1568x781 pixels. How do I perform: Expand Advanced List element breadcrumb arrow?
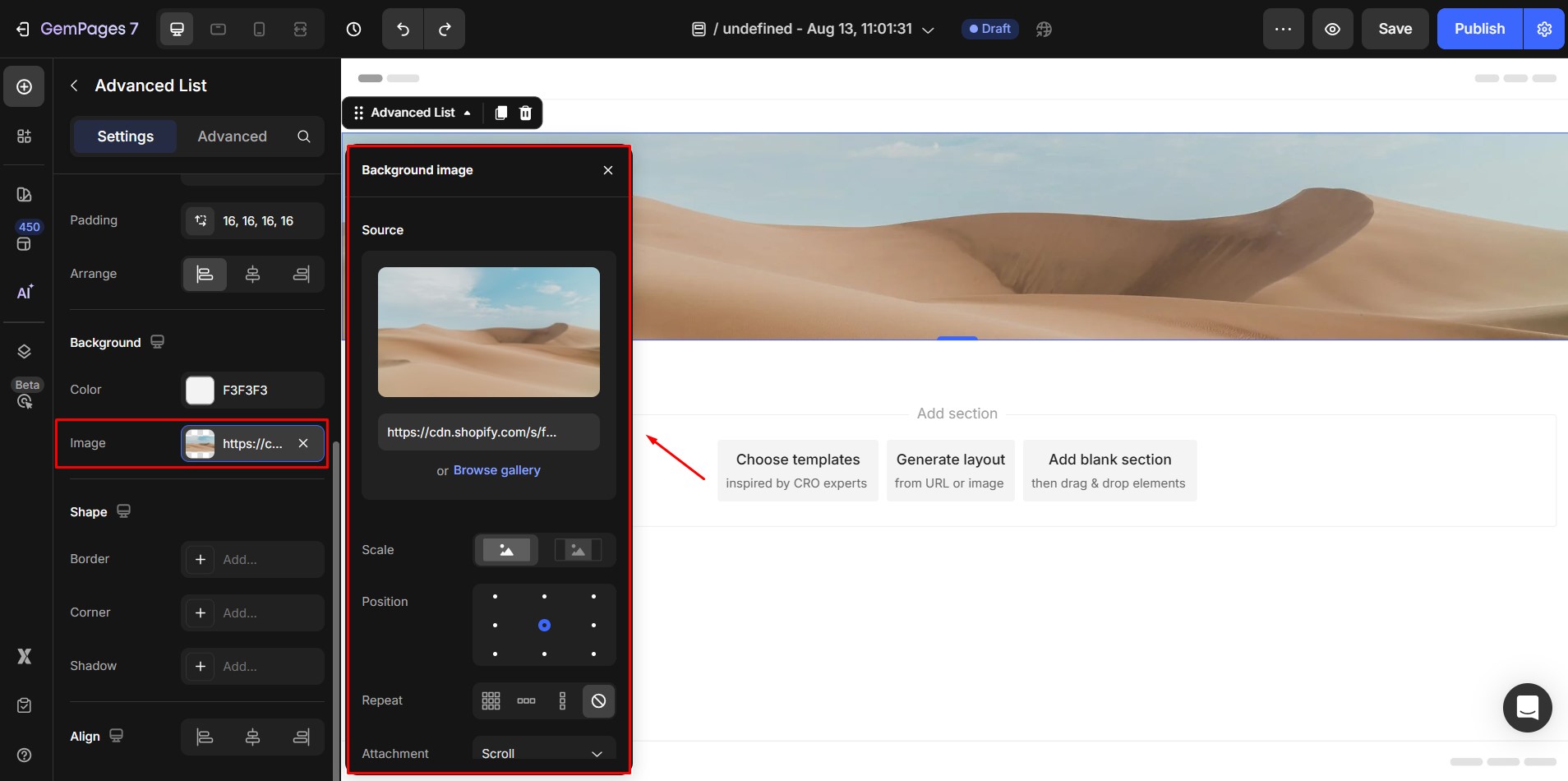[x=468, y=113]
